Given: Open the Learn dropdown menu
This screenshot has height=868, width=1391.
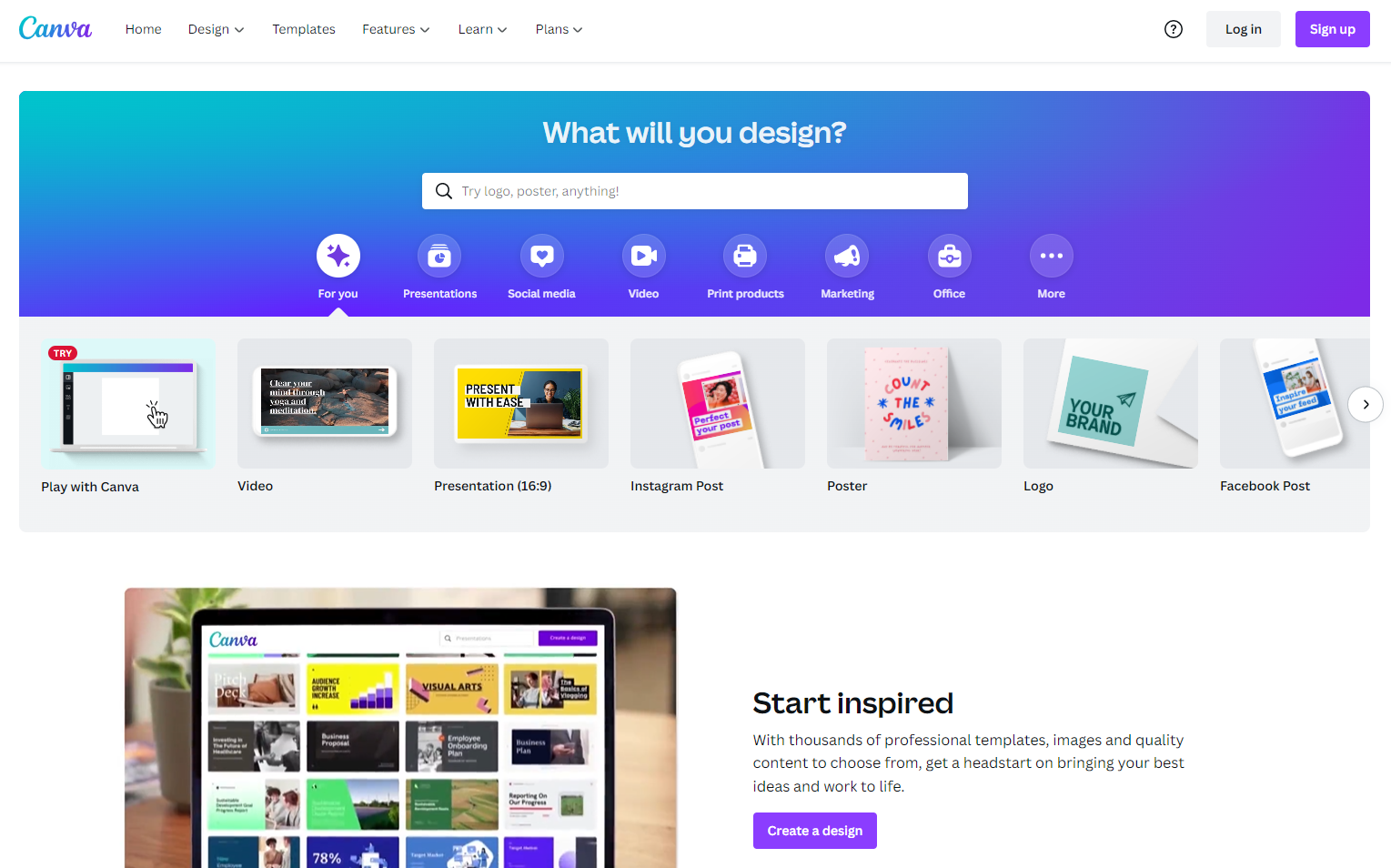Looking at the screenshot, I should point(482,29).
